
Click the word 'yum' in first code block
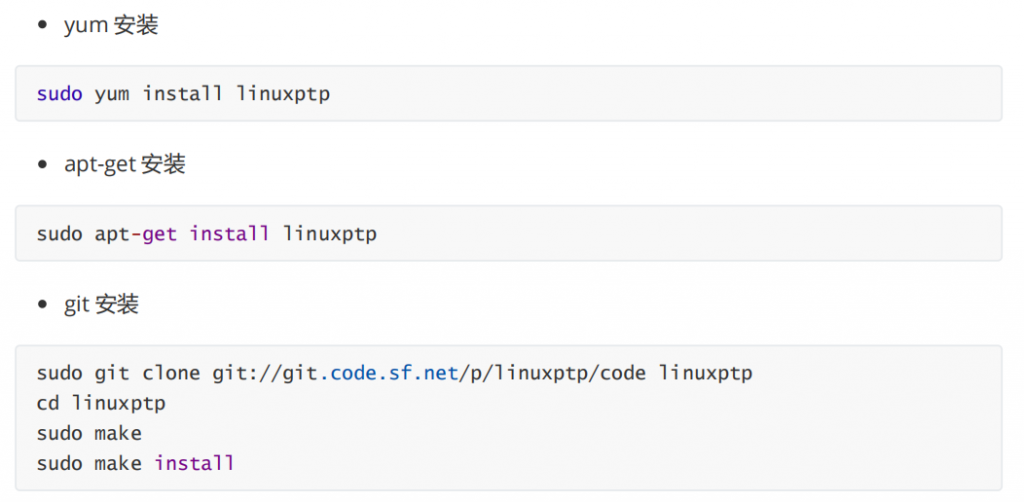(112, 94)
